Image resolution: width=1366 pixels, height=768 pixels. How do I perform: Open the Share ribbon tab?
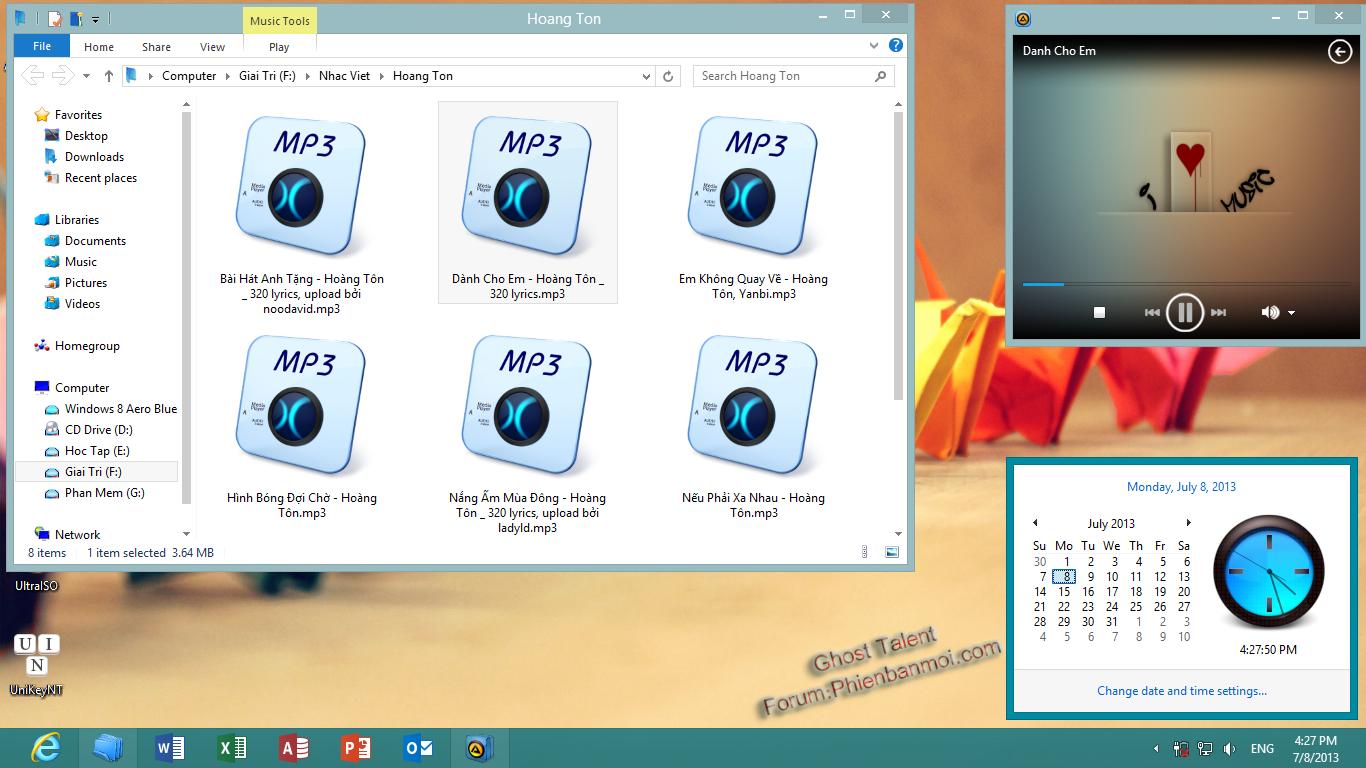(x=156, y=47)
